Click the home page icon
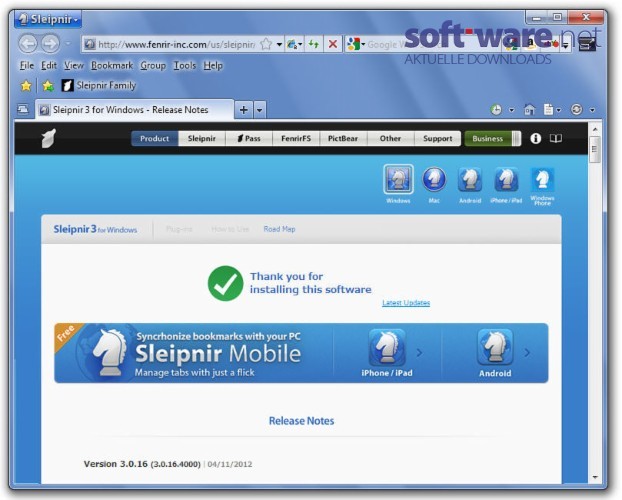This screenshot has width=622, height=500. (x=529, y=110)
